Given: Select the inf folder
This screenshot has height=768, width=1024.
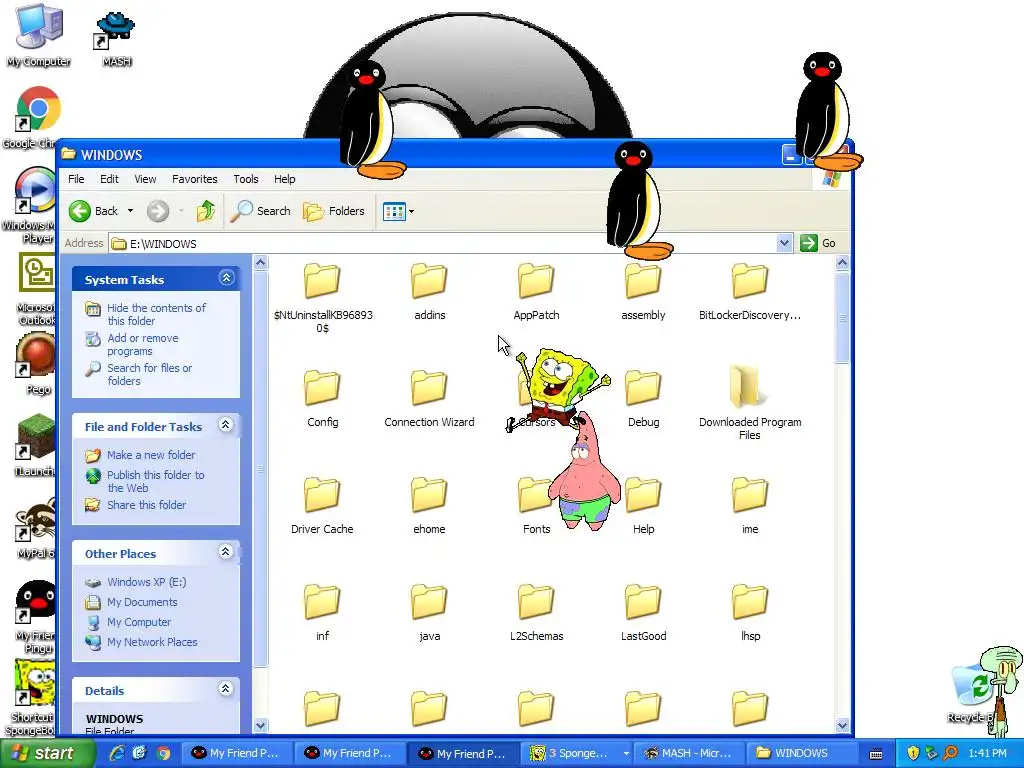Looking at the screenshot, I should click(322, 613).
